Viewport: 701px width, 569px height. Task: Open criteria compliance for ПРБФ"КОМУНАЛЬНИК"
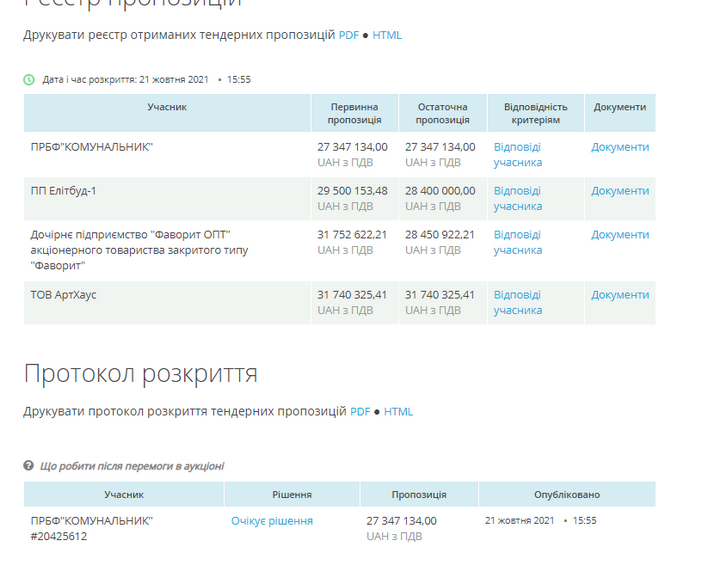517,154
